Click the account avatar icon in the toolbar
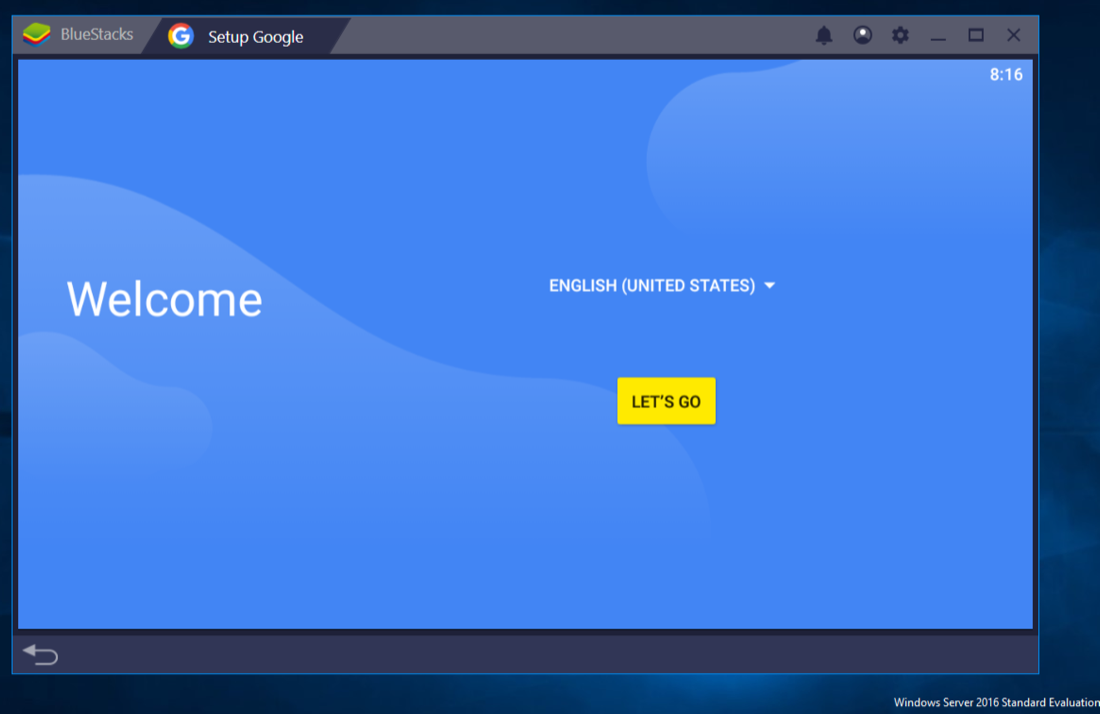1100x714 pixels. click(862, 34)
